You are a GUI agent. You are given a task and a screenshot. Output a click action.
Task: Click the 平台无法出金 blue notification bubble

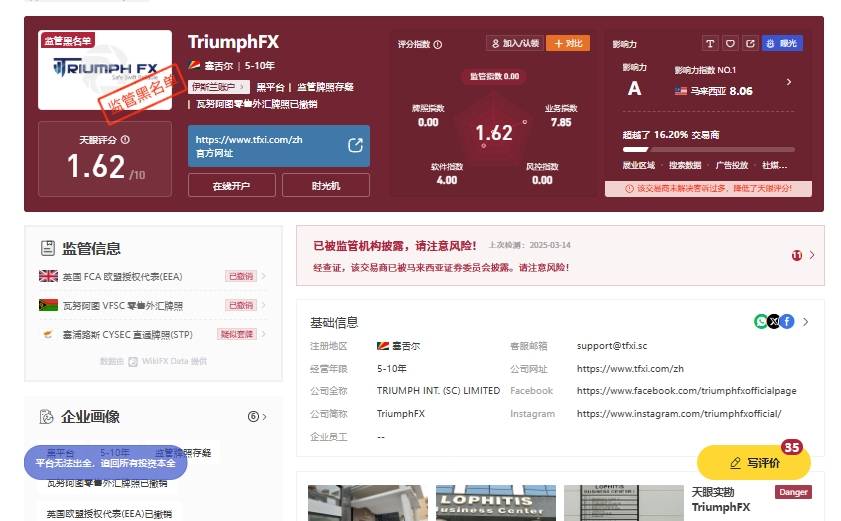pos(106,463)
